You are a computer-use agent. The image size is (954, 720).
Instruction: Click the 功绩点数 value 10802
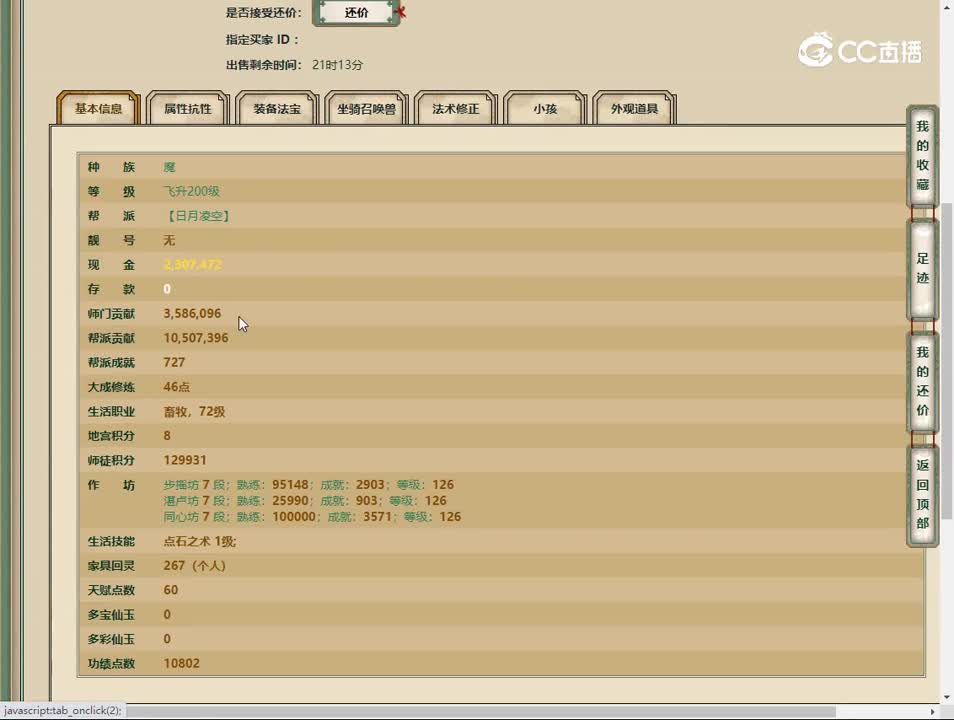coord(181,663)
